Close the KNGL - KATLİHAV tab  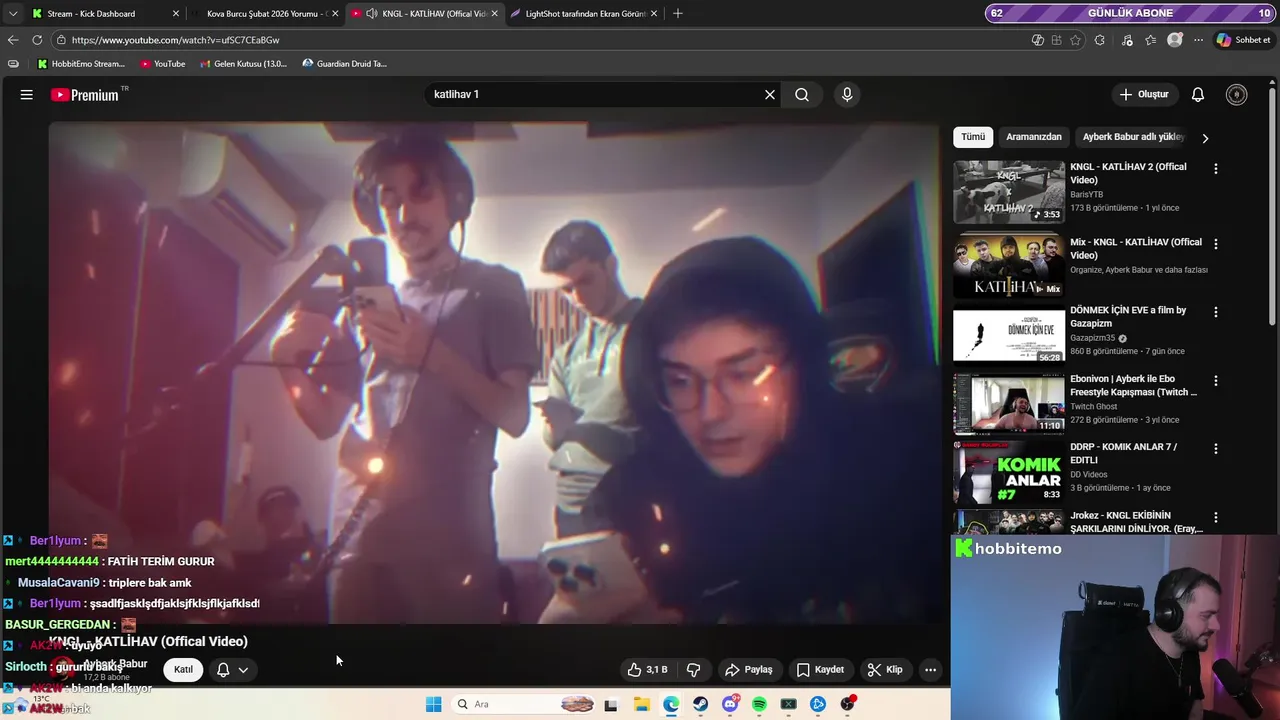coord(494,13)
